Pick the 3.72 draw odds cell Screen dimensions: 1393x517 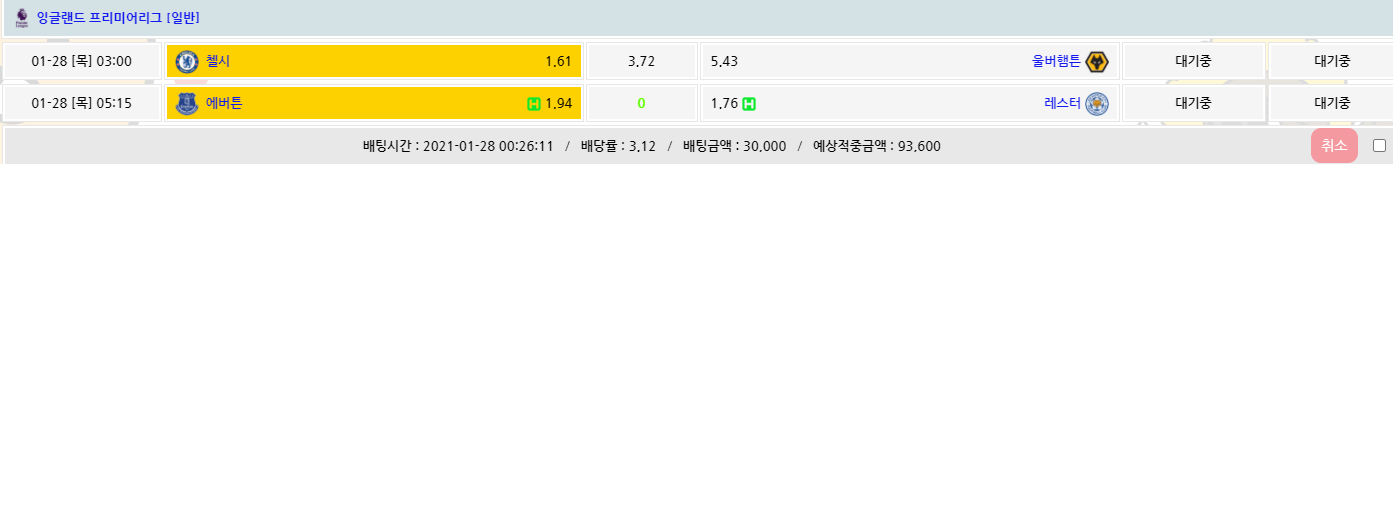[x=641, y=62]
